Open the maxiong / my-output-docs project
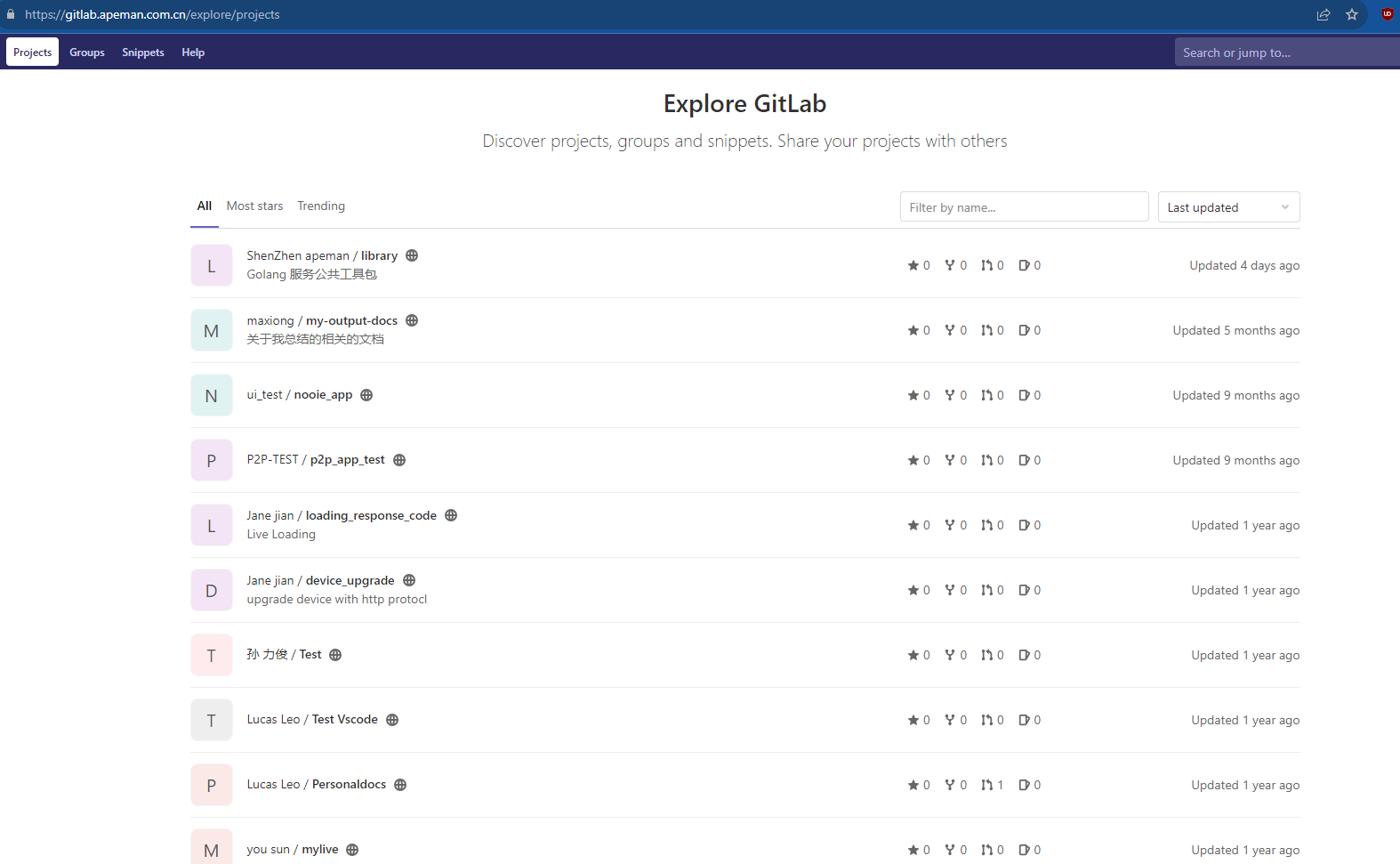The width and height of the screenshot is (1400, 864). pos(322,320)
